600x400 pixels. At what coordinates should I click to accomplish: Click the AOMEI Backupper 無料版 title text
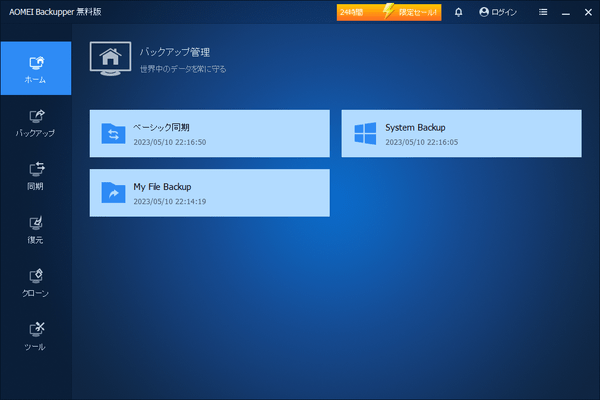click(55, 12)
